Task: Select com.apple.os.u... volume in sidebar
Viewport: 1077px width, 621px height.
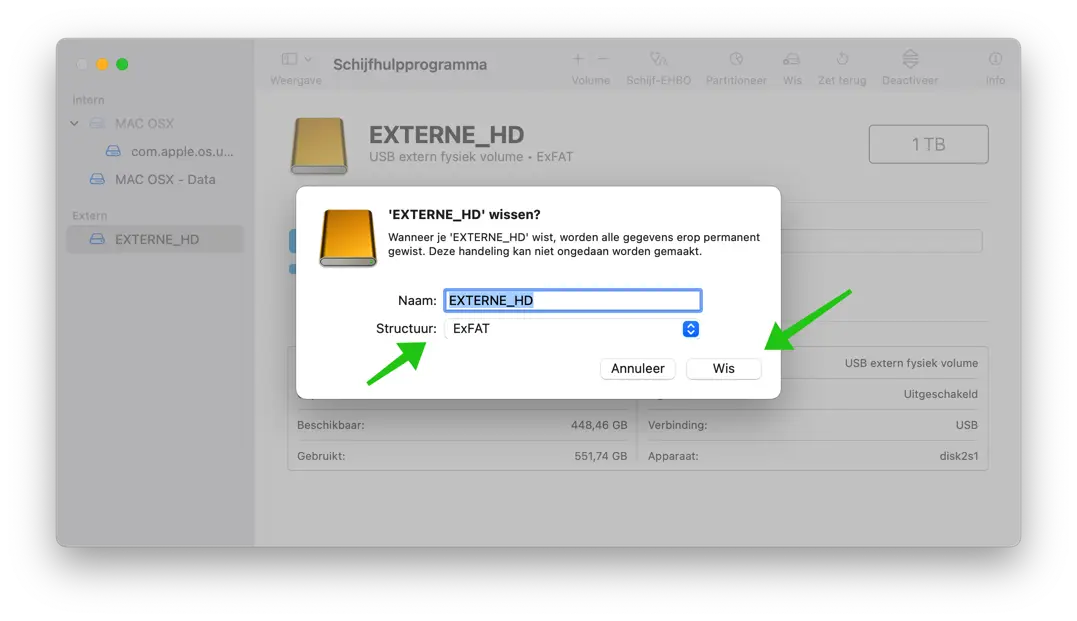Action: (x=182, y=152)
